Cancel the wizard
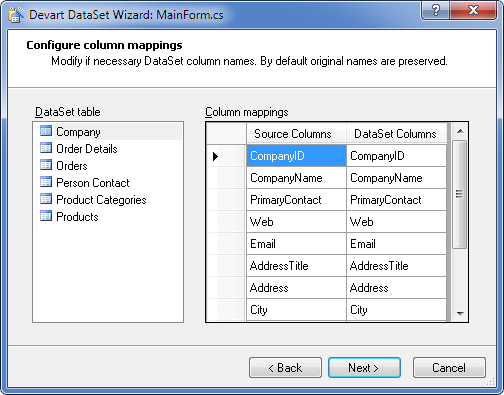 tap(449, 368)
